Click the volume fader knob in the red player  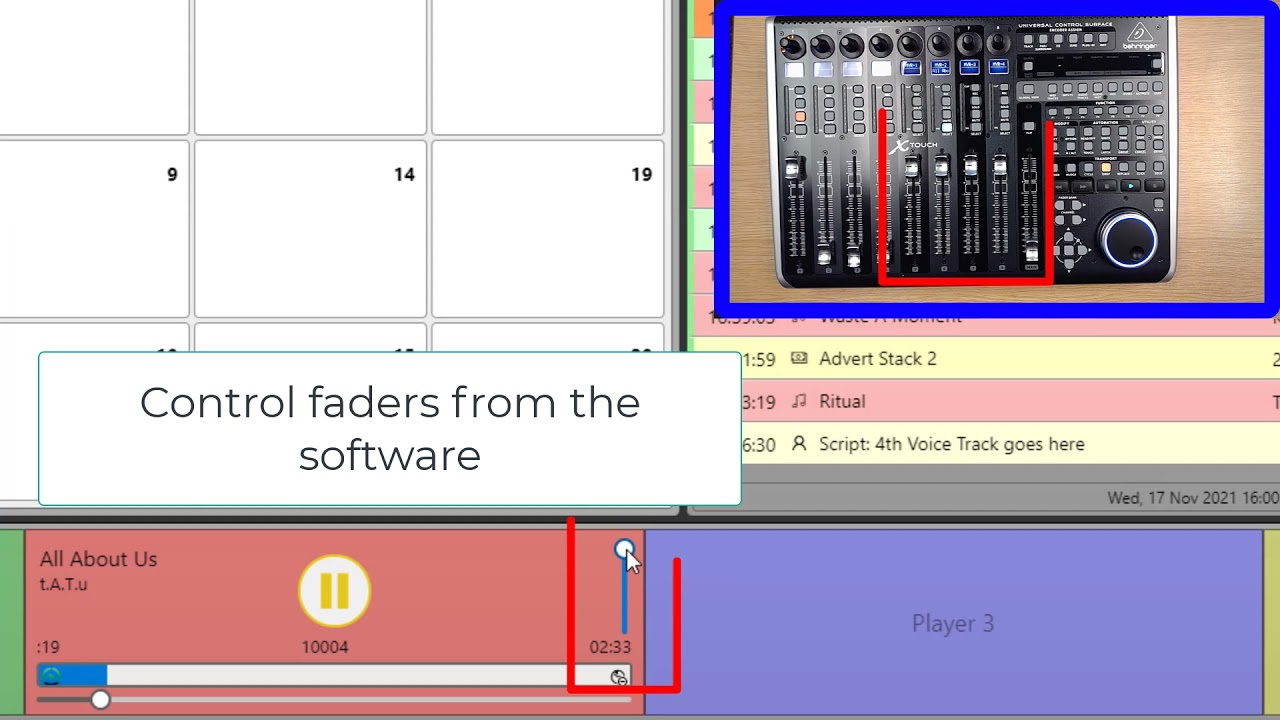[x=624, y=549]
